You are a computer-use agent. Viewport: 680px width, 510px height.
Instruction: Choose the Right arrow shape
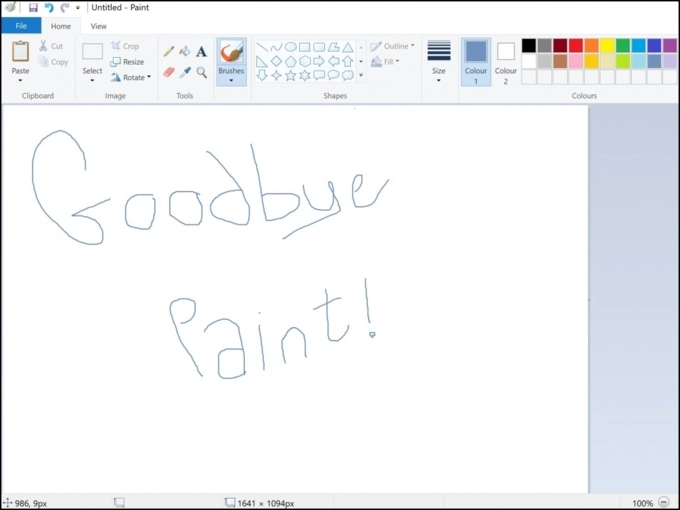pyautogui.click(x=319, y=61)
